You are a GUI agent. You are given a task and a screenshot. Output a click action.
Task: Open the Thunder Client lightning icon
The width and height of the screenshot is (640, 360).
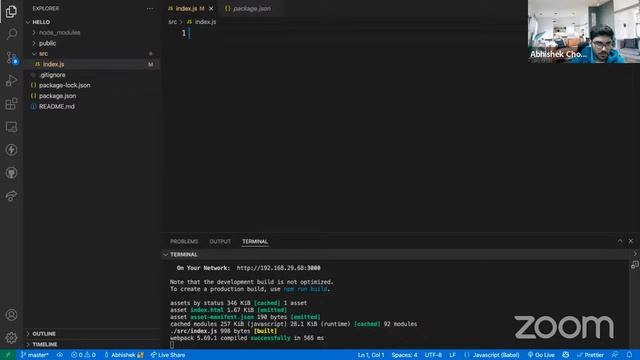[x=11, y=150]
